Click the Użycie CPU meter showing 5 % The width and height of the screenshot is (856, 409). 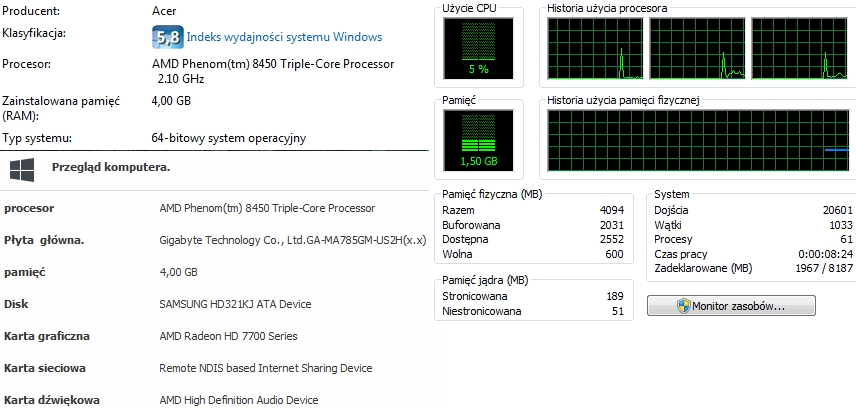point(478,50)
